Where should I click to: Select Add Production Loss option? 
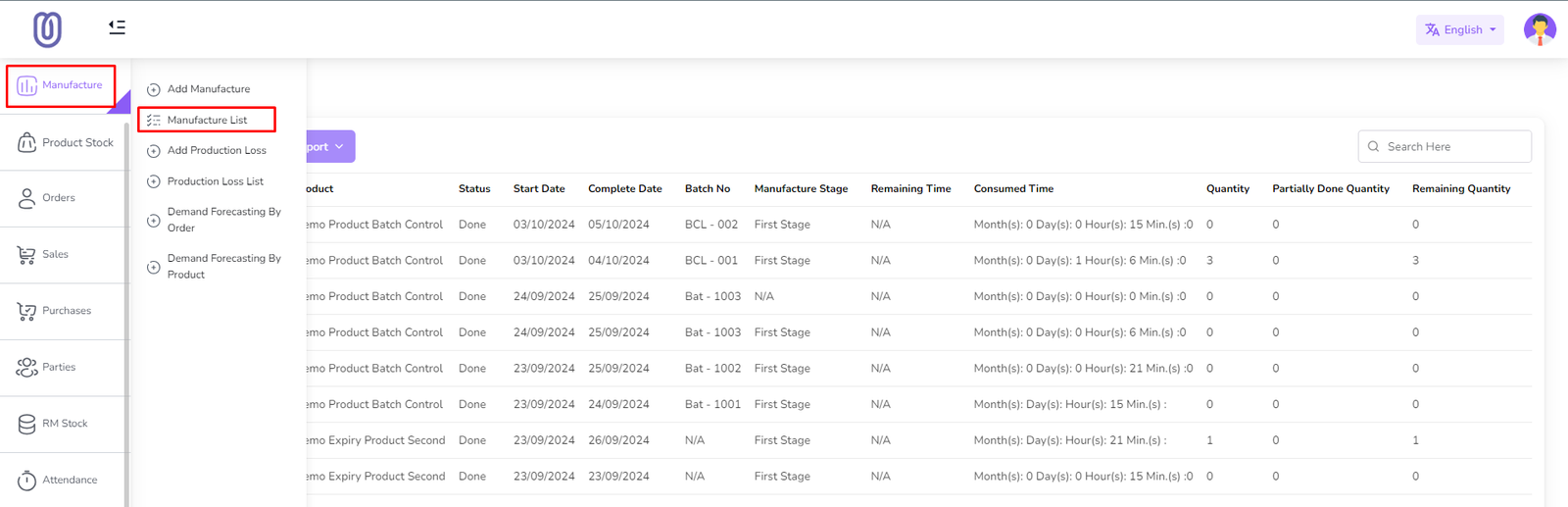pos(216,151)
